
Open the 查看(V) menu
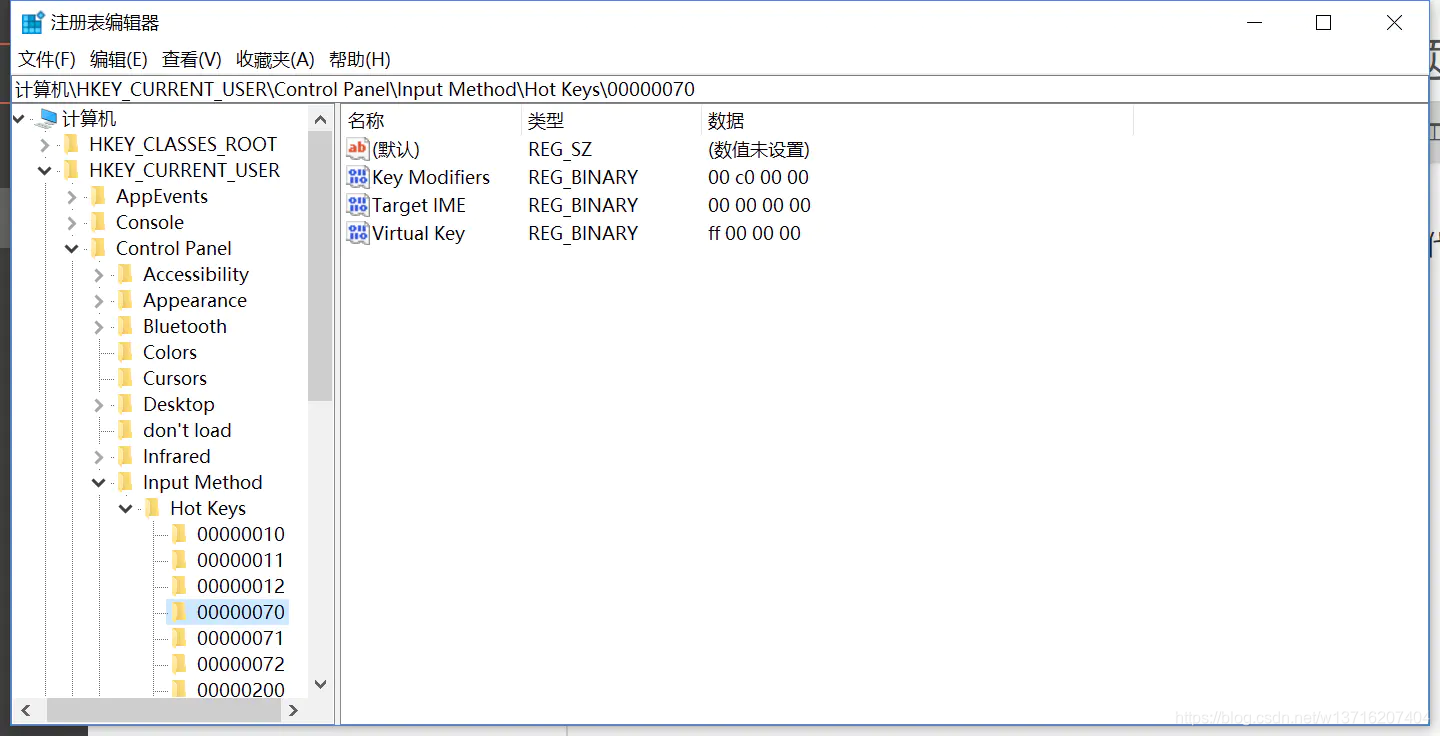click(190, 59)
